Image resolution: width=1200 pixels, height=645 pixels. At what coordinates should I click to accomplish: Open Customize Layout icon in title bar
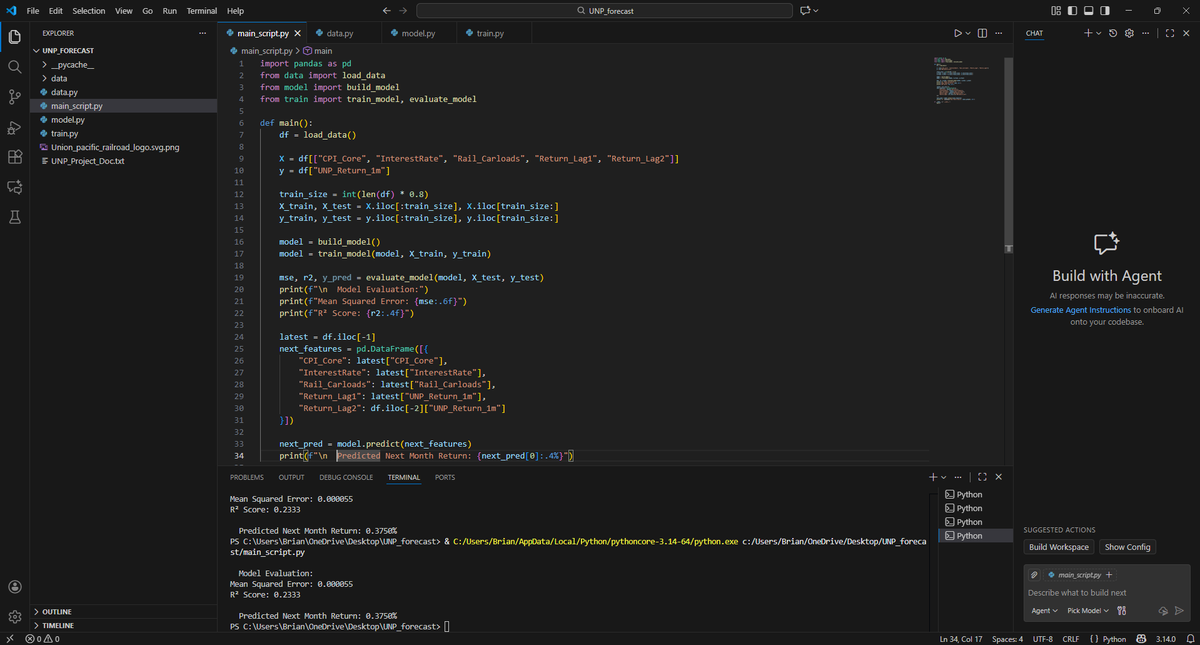[1056, 10]
